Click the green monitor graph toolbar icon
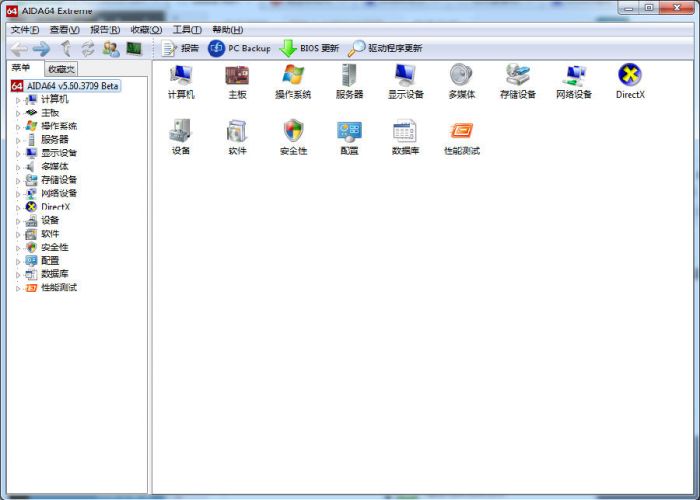700x500 pixels. tap(133, 48)
